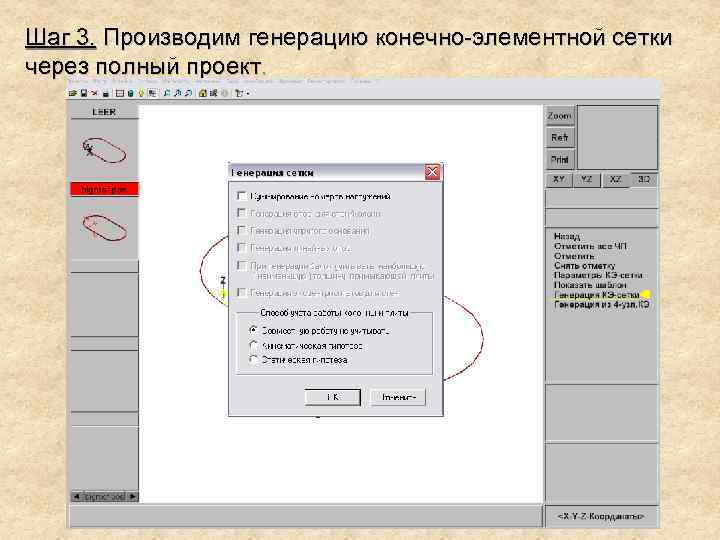Toggle the sixth 'Генерация...' checkbox
Image resolution: width=720 pixels, height=540 pixels.
pos(242,292)
